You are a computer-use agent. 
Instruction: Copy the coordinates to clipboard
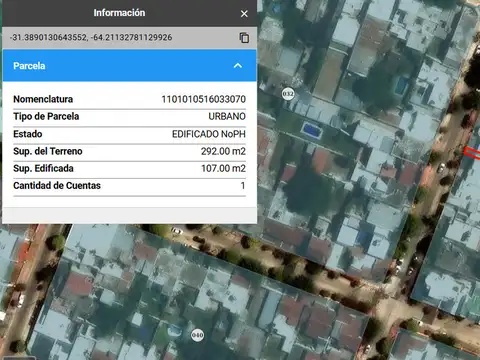tap(244, 38)
